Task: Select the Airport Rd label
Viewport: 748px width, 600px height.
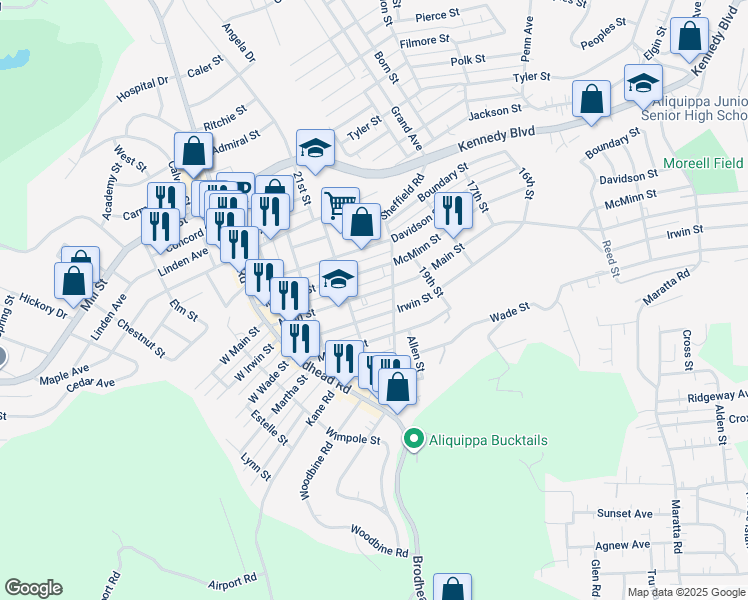Action: pyautogui.click(x=232, y=581)
